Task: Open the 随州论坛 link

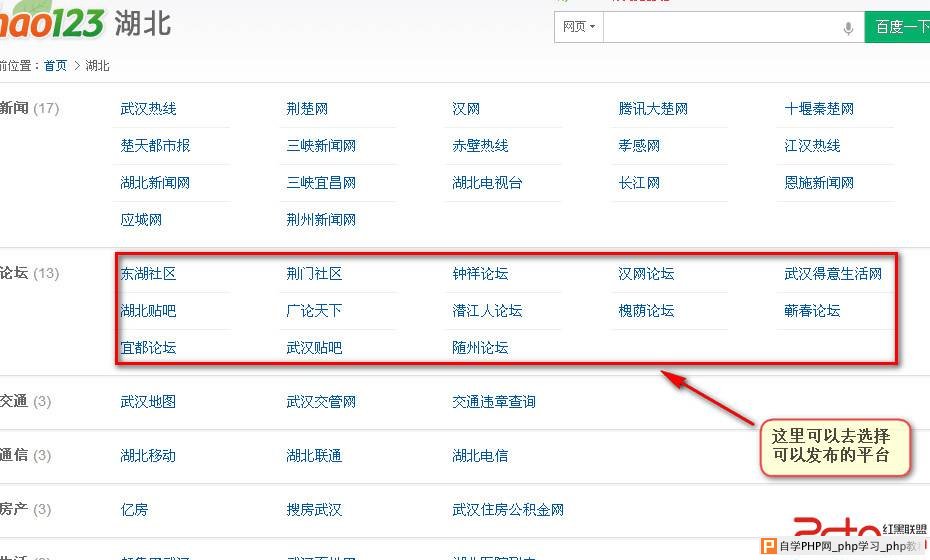Action: pos(480,348)
